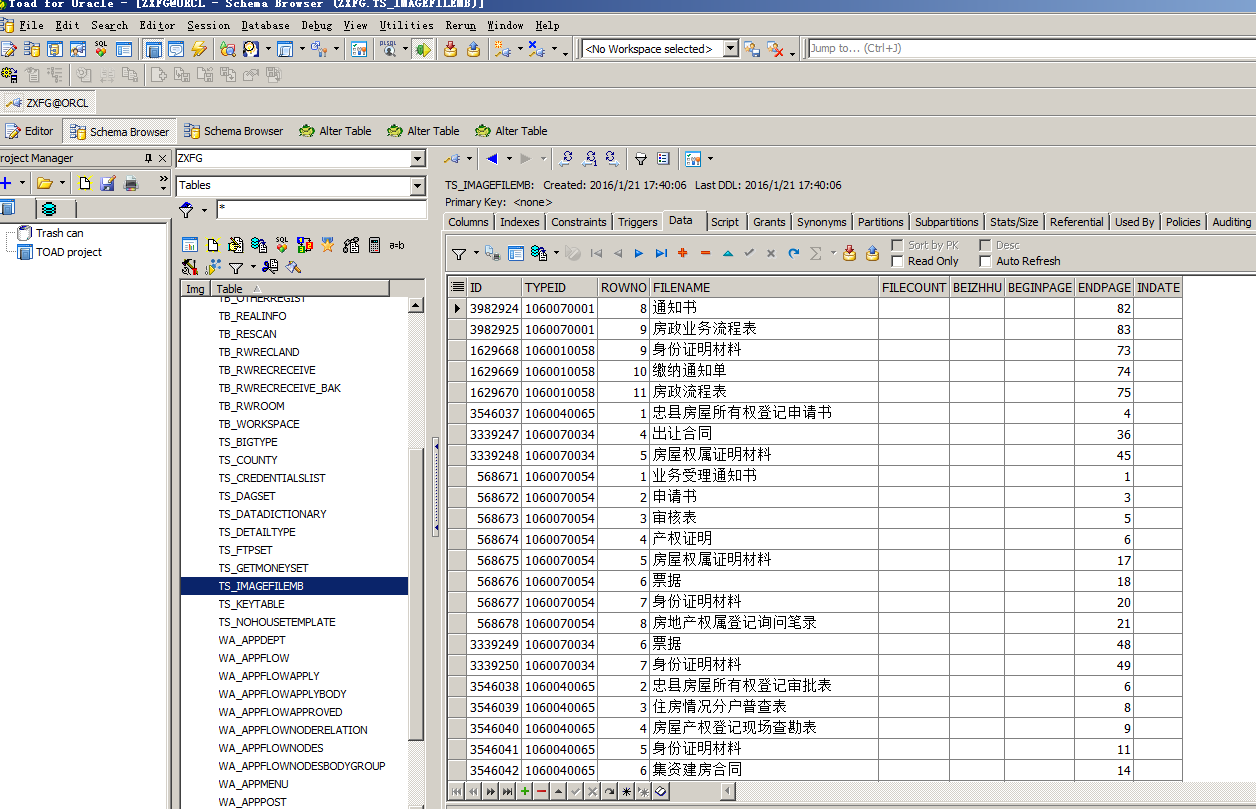Enable the Read Only checkbox
The height and width of the screenshot is (809, 1256).
click(897, 260)
